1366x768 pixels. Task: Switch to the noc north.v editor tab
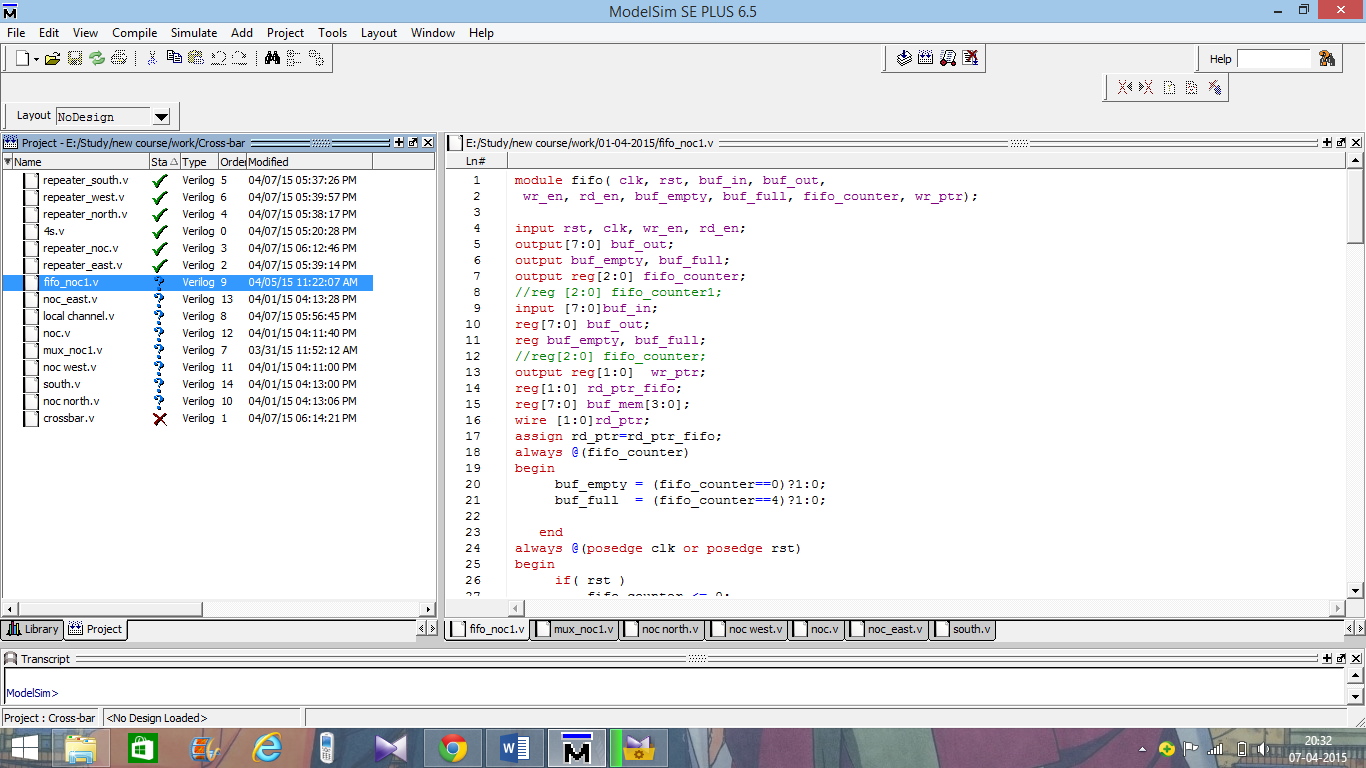[661, 629]
